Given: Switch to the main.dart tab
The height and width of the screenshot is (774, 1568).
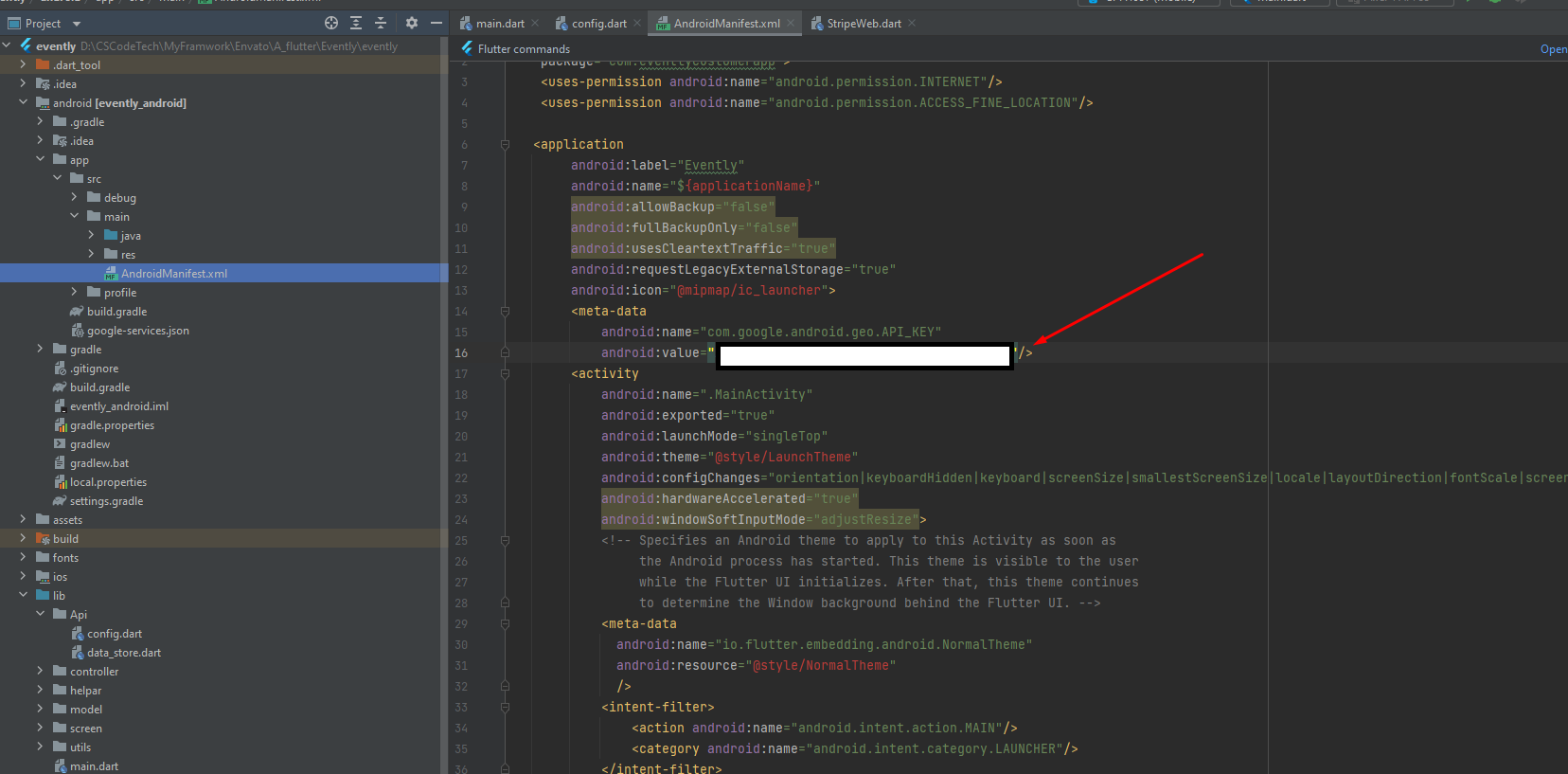Looking at the screenshot, I should [x=500, y=24].
